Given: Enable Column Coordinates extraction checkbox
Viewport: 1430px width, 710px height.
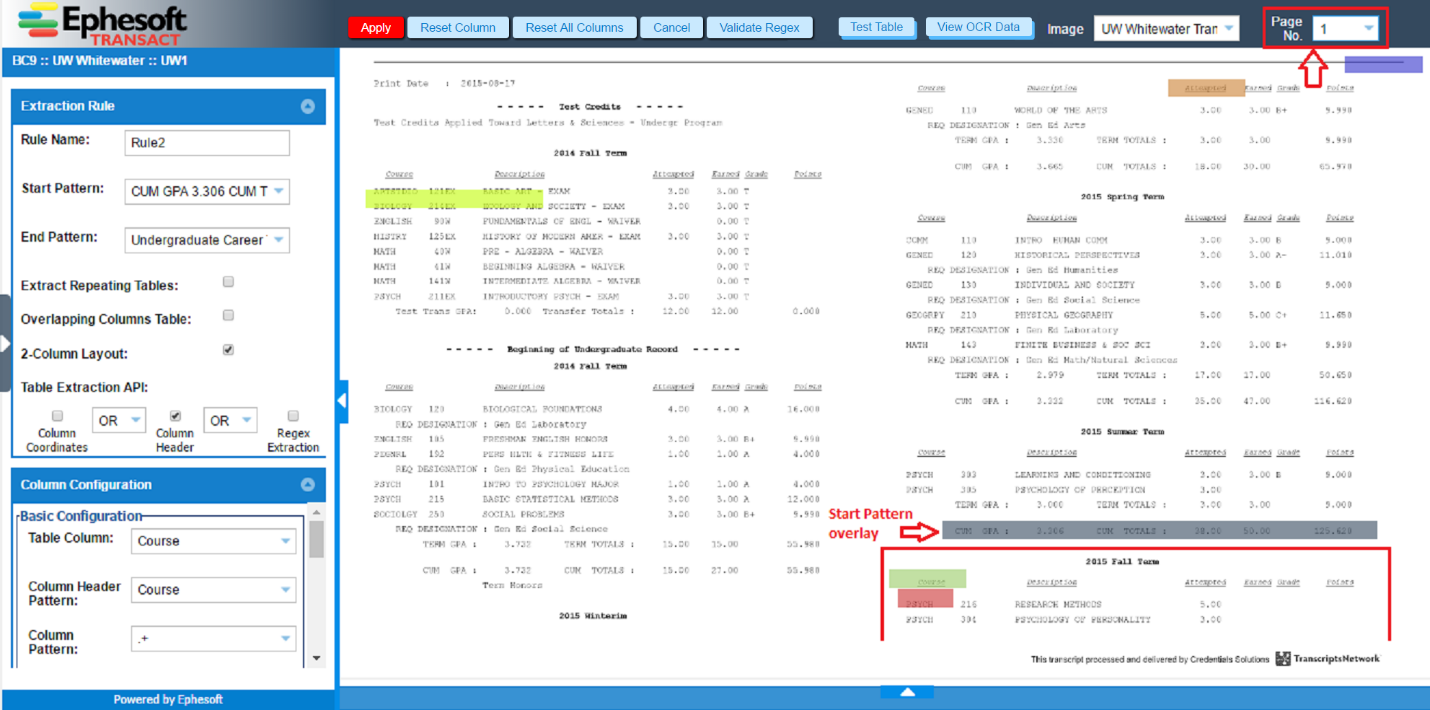Looking at the screenshot, I should point(57,416).
